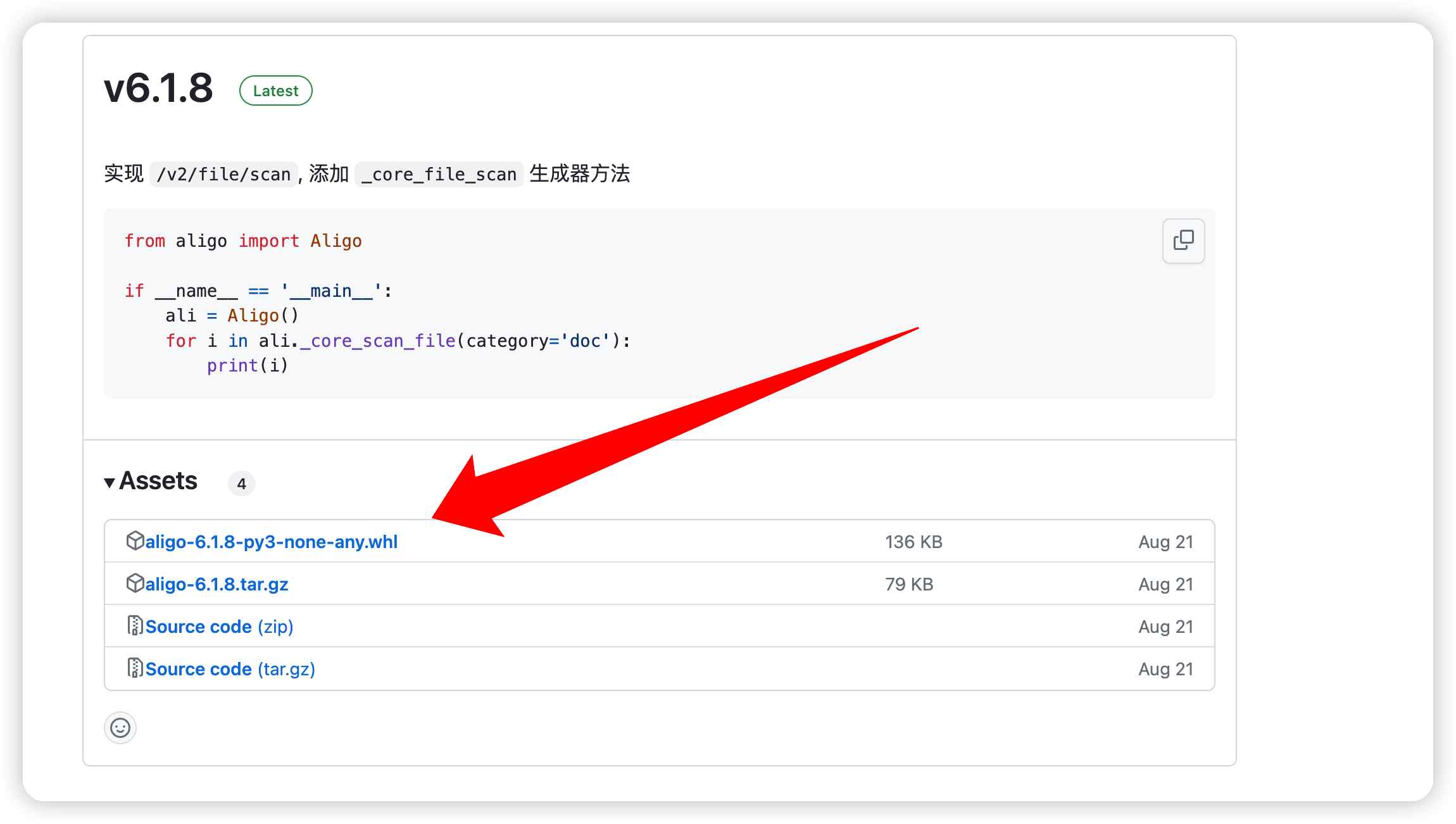Click Aug 21 date of aligo-6.1.8.tar.gz

tap(1165, 585)
